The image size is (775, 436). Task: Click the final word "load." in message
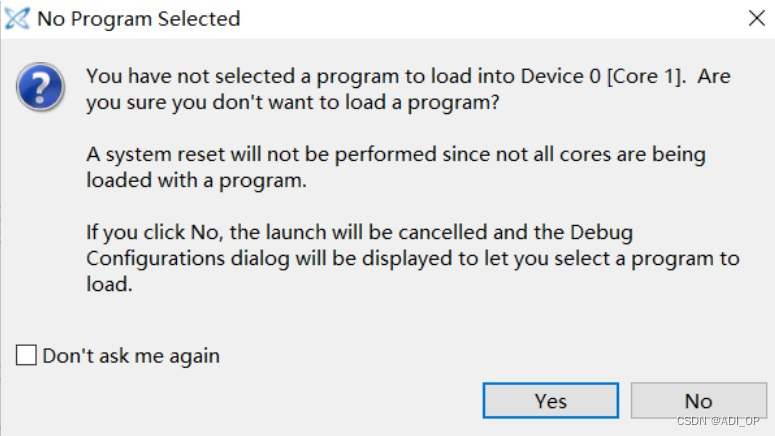(109, 284)
